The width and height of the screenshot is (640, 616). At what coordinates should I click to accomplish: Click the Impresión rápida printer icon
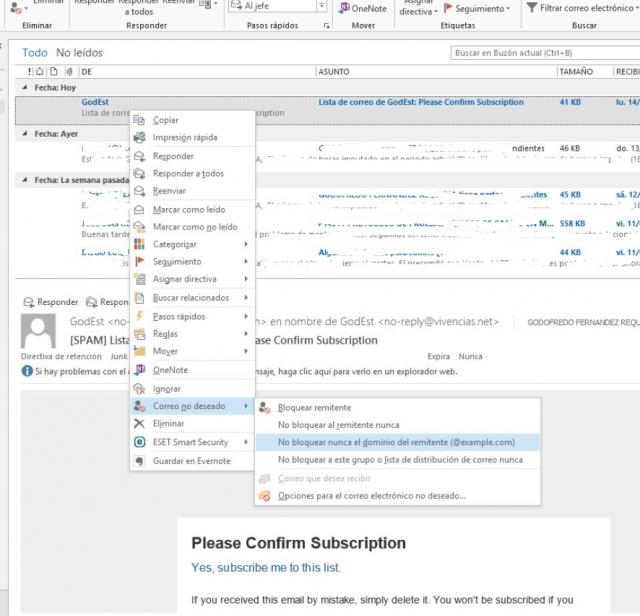(x=139, y=138)
